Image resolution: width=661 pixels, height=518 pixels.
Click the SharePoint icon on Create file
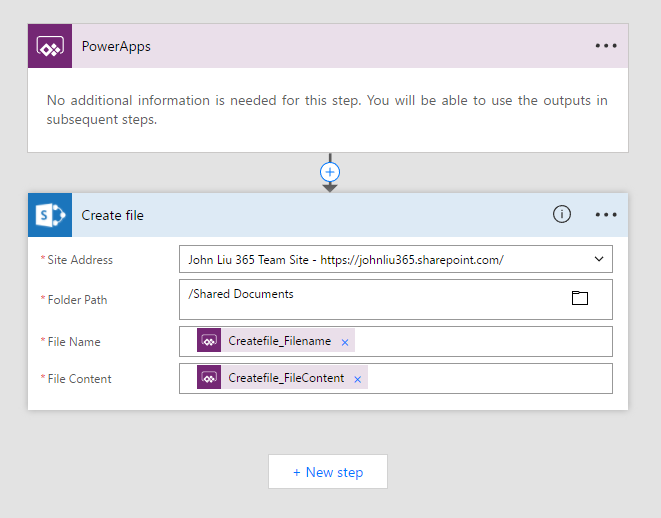tap(49, 215)
